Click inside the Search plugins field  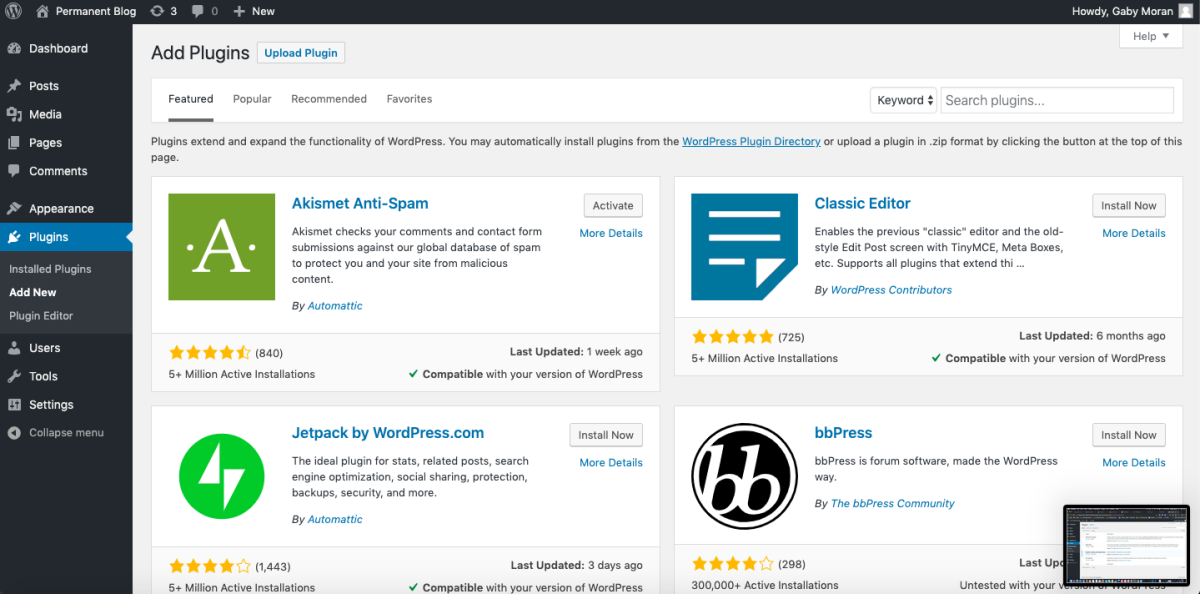pyautogui.click(x=1056, y=100)
